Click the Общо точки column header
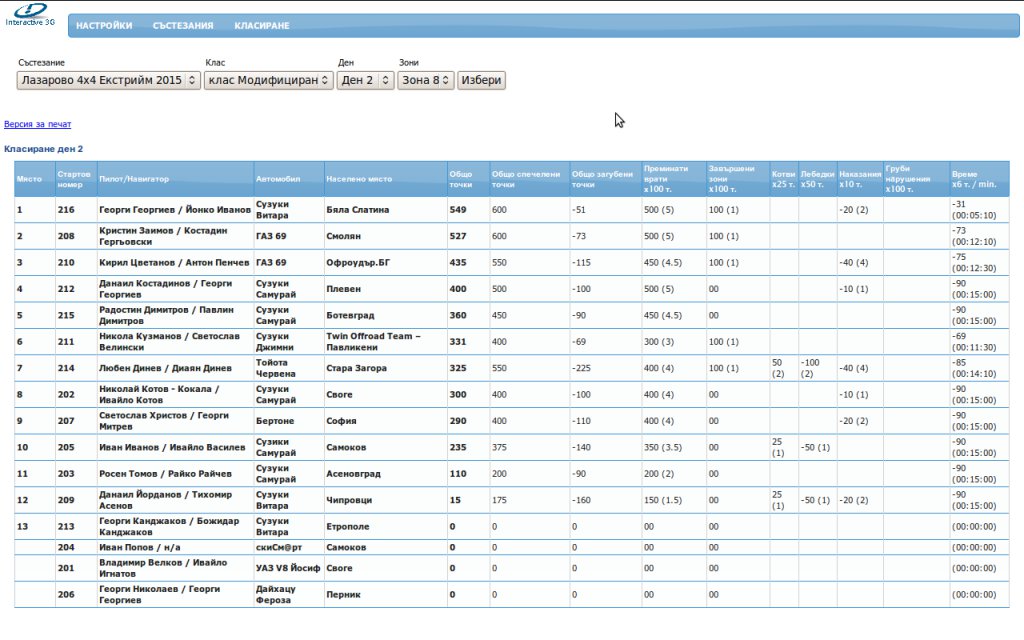1024x640 pixels. [461, 179]
